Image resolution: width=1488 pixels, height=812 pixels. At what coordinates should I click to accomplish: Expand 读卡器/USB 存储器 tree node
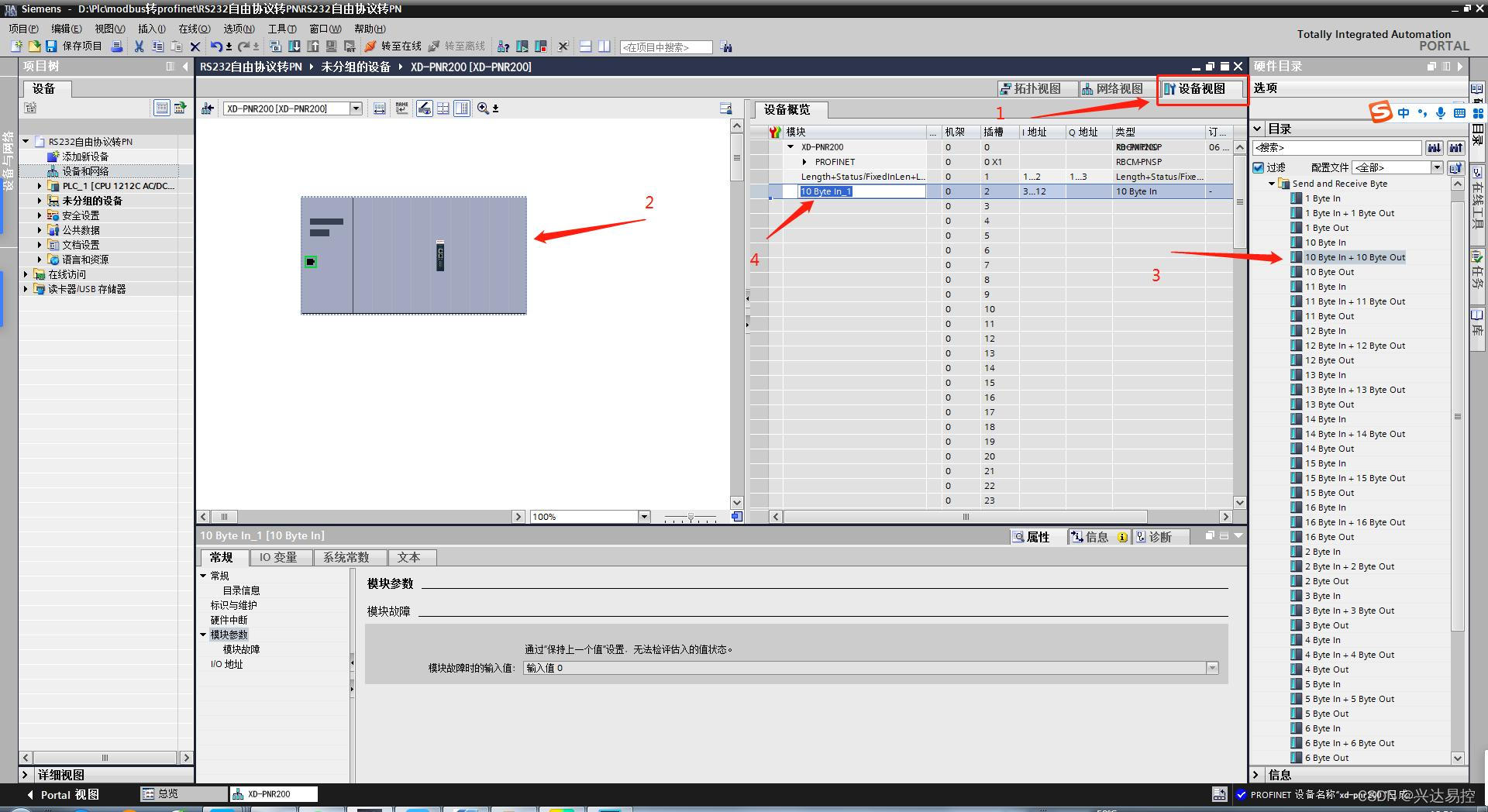[26, 289]
